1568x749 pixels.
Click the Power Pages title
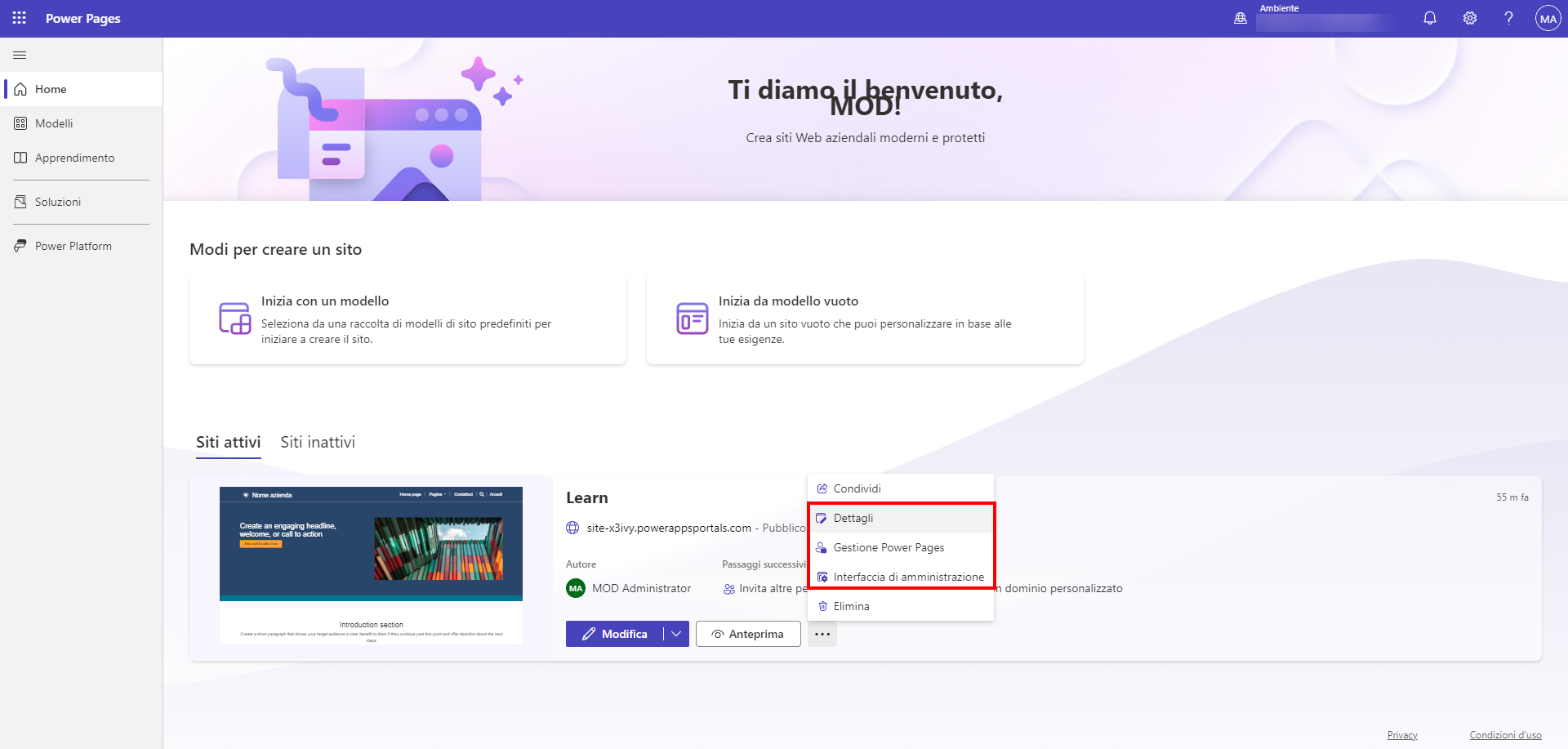click(82, 18)
